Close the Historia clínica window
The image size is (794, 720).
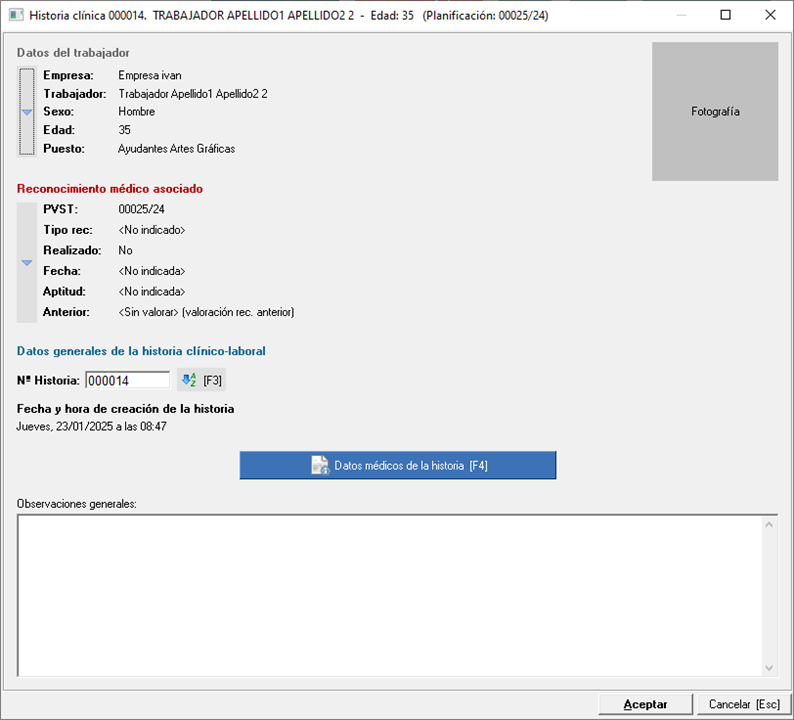click(771, 15)
